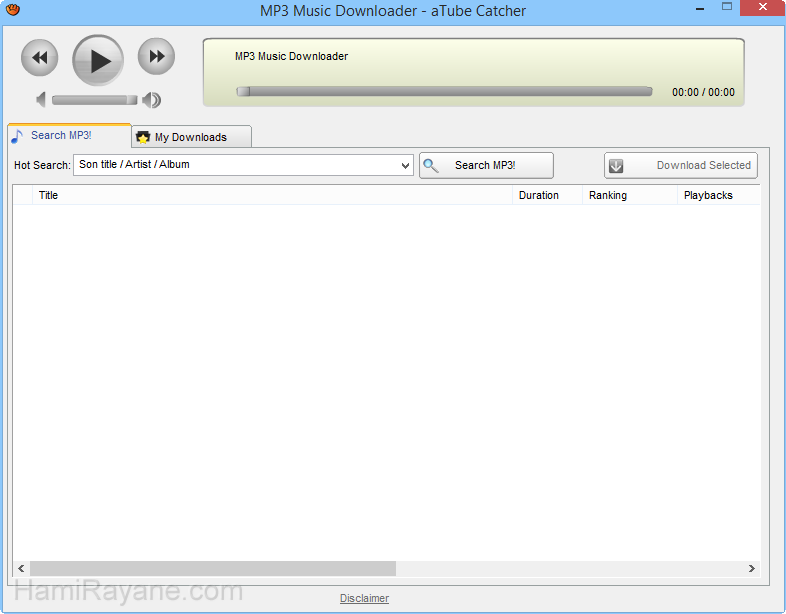Start playback with the Play button
Viewport: 786px width, 614px height.
coord(98,60)
